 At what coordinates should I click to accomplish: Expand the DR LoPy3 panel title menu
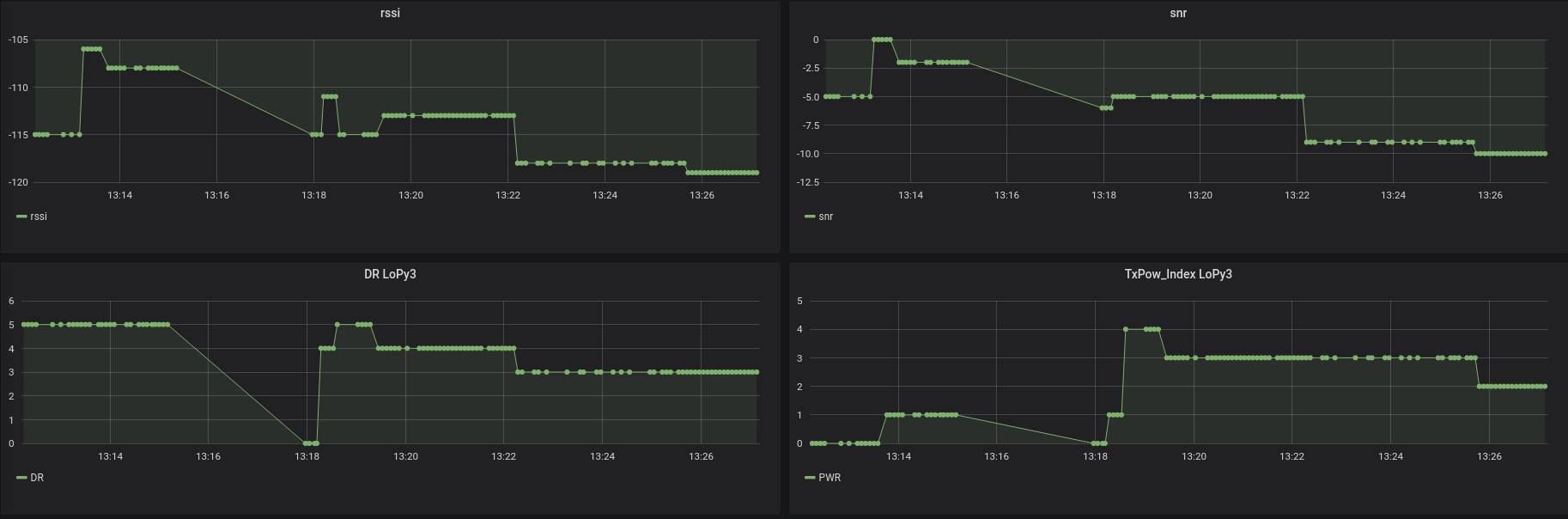click(390, 274)
